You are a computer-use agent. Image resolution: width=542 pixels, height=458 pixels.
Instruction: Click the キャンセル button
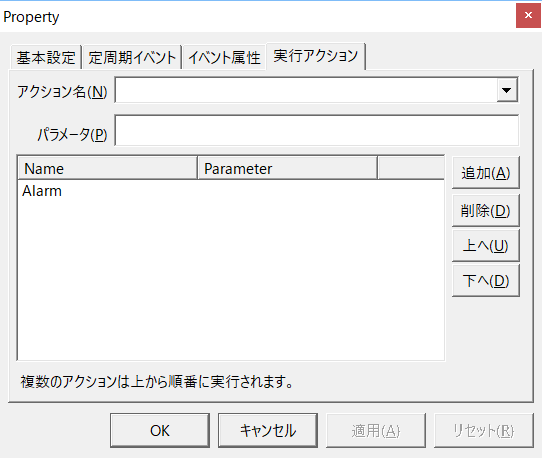[268, 430]
